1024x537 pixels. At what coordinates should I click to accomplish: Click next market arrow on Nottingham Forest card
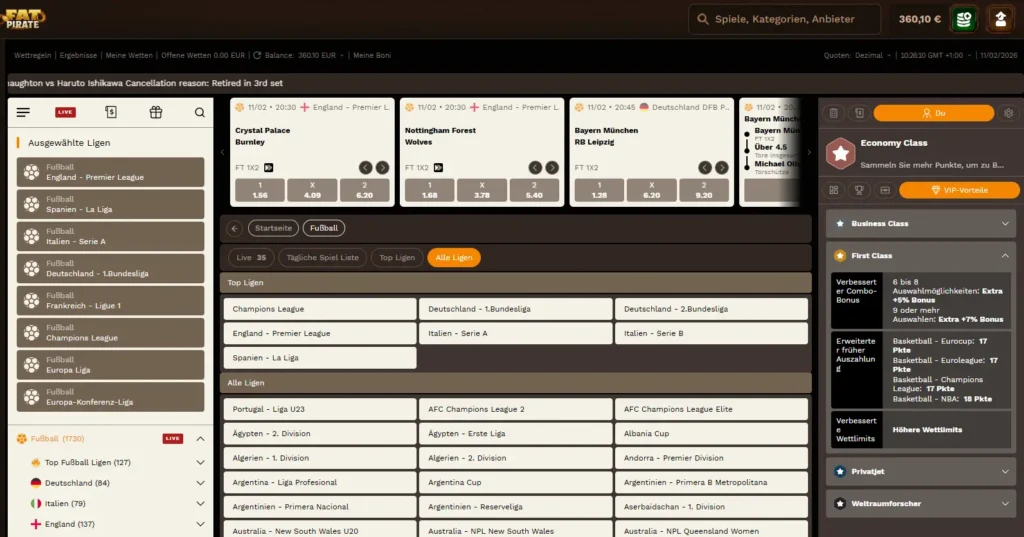coord(552,168)
